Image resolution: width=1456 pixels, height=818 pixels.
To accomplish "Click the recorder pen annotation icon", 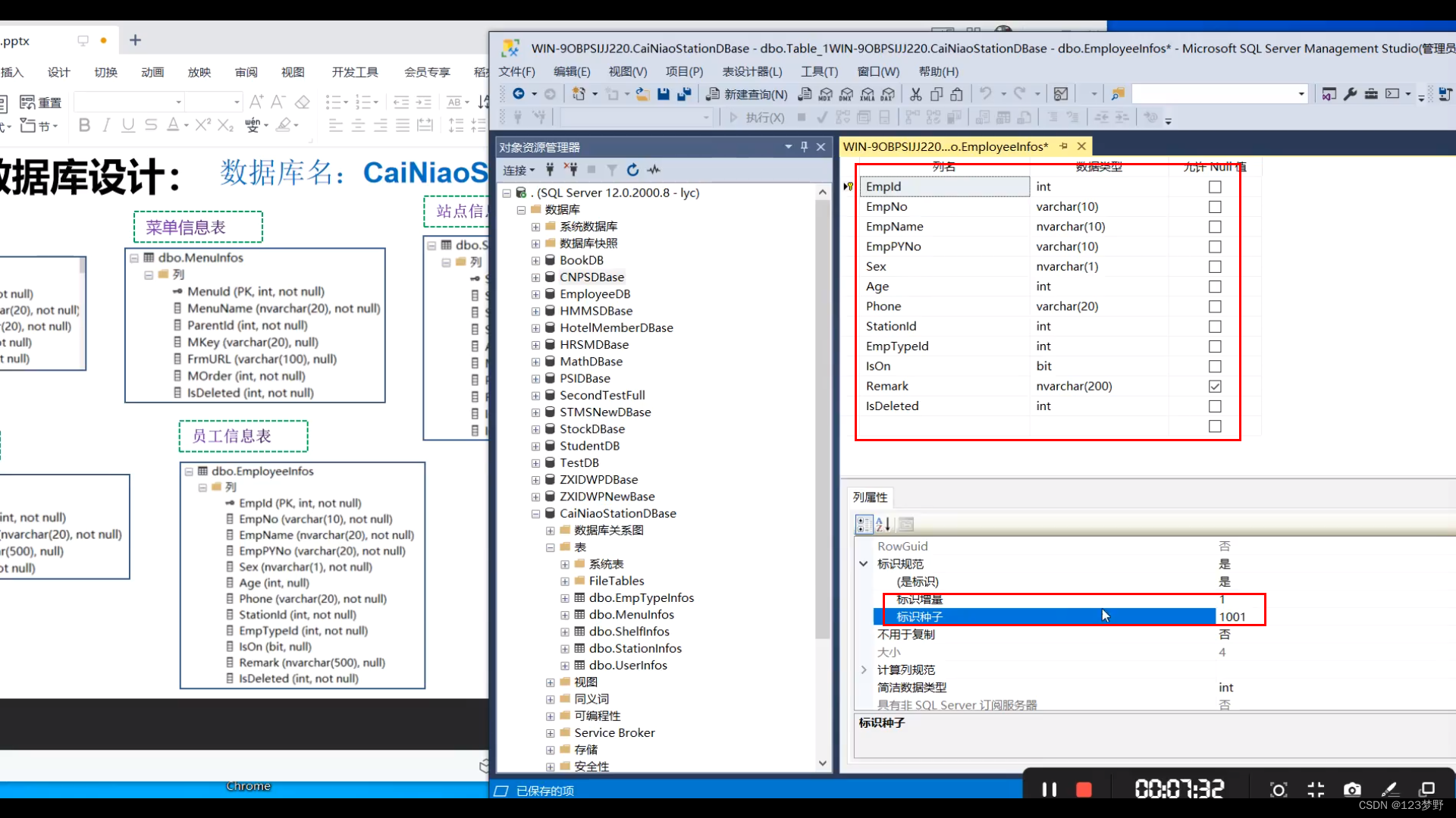I will coord(1390,790).
